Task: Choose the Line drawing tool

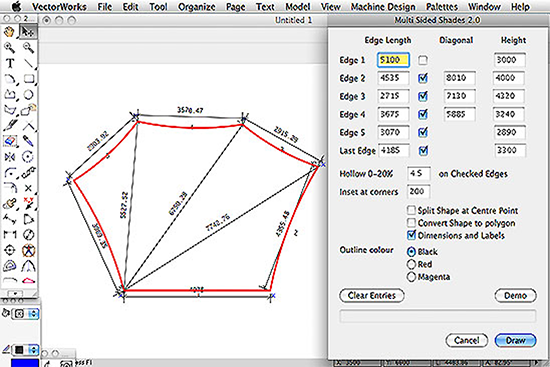Action: click(x=28, y=64)
